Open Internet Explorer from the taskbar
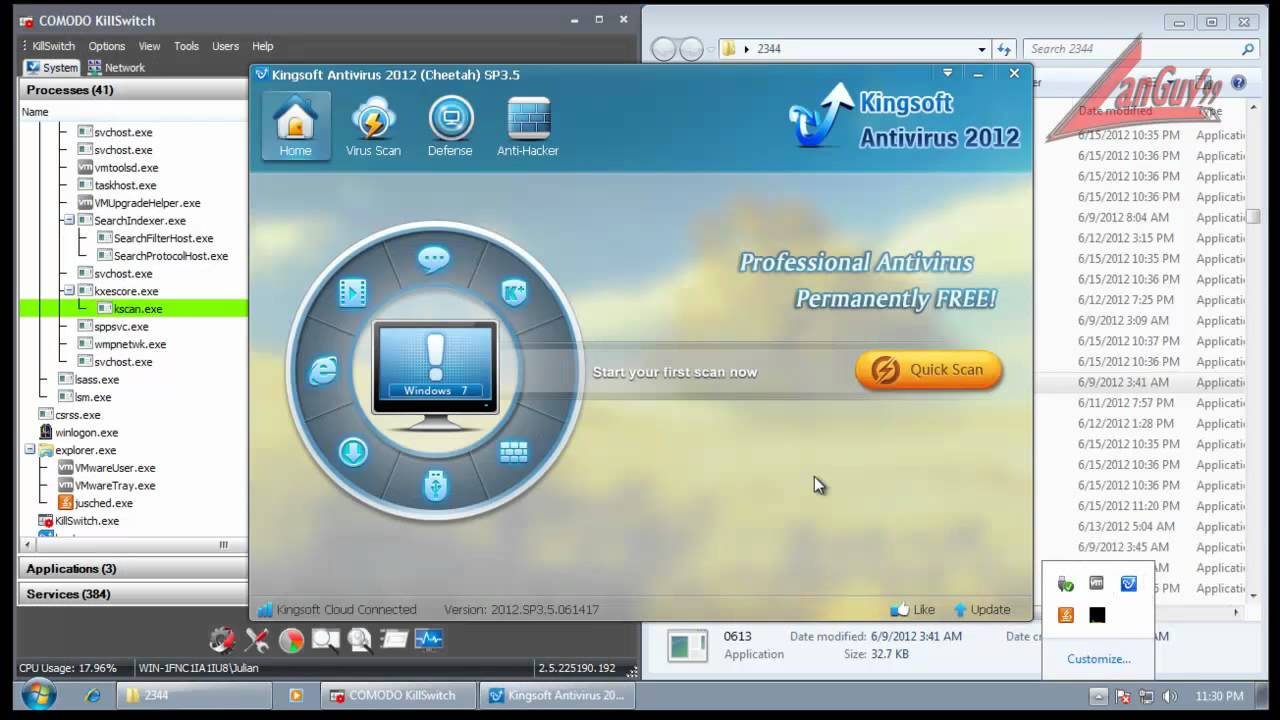 (93, 695)
